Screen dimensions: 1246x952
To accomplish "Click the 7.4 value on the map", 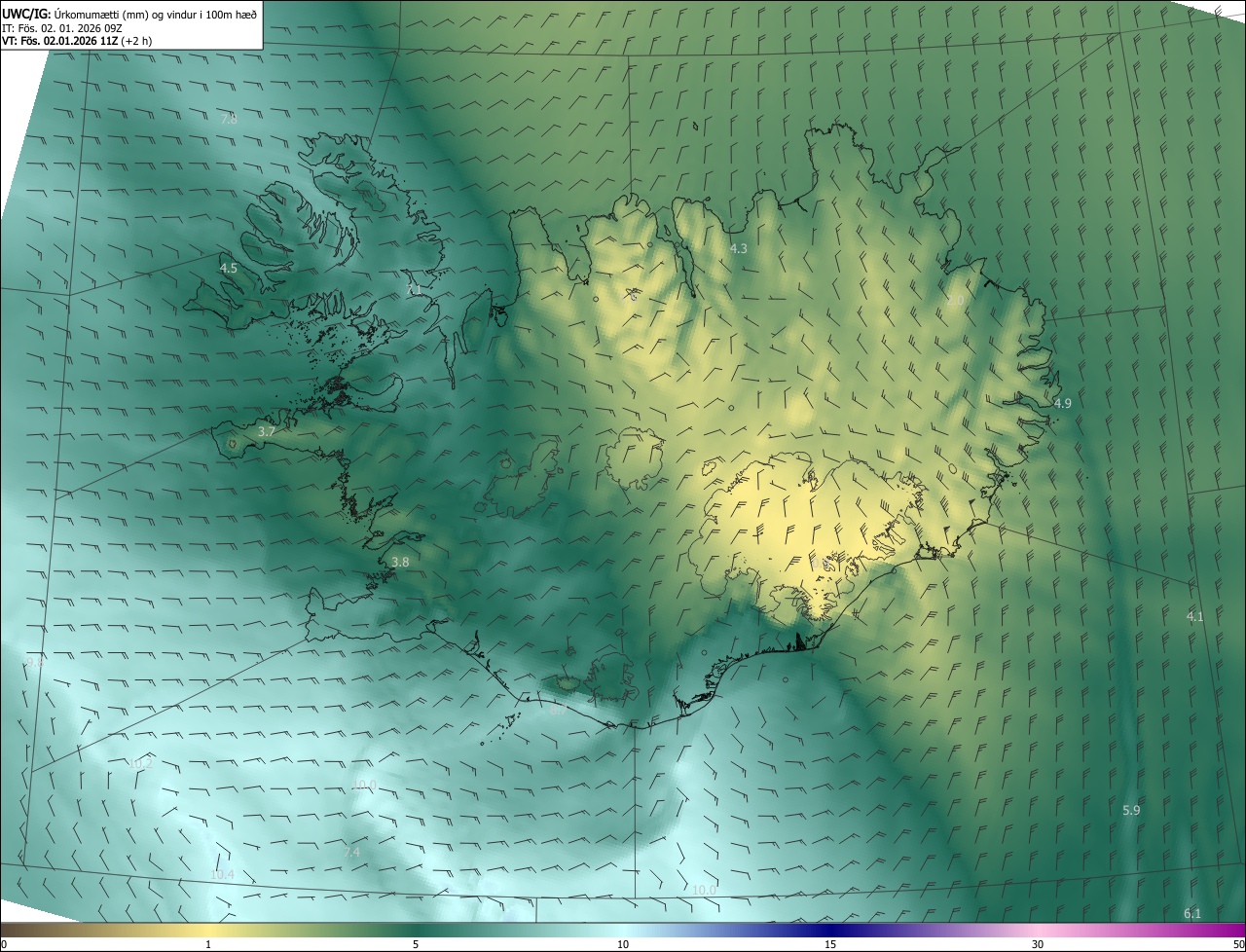I will point(352,852).
